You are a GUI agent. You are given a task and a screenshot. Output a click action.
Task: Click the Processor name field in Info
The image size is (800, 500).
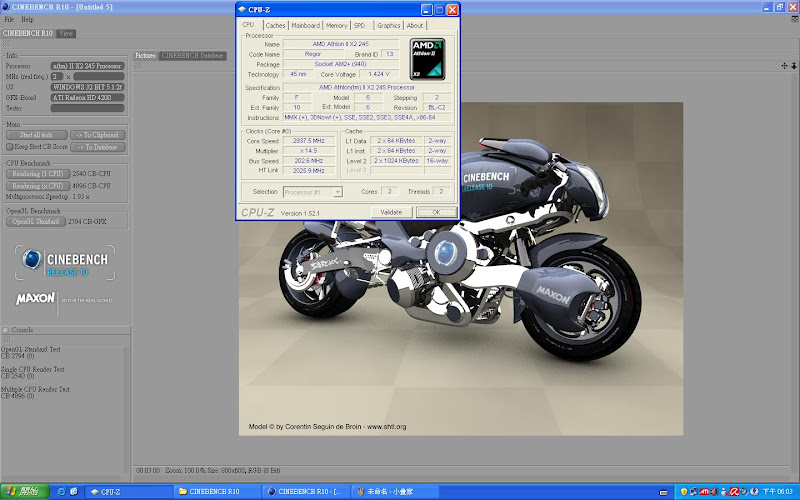[87, 66]
